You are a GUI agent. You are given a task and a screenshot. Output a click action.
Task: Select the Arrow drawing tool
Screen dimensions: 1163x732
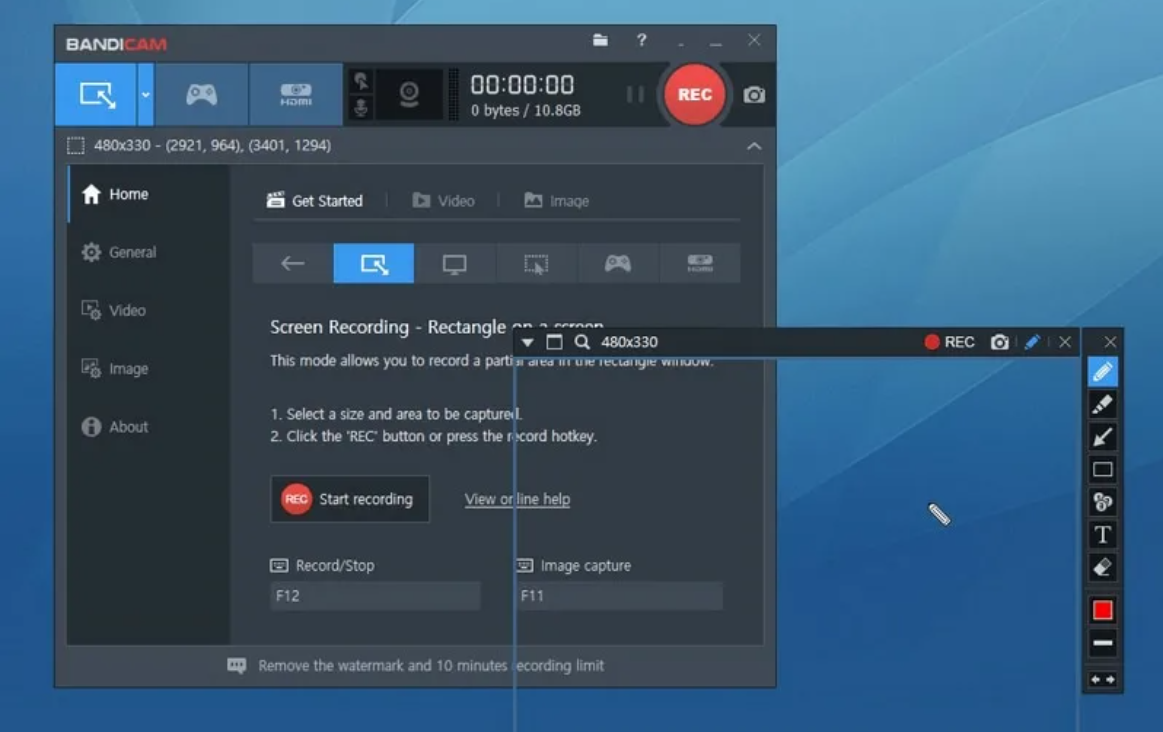click(x=1102, y=437)
